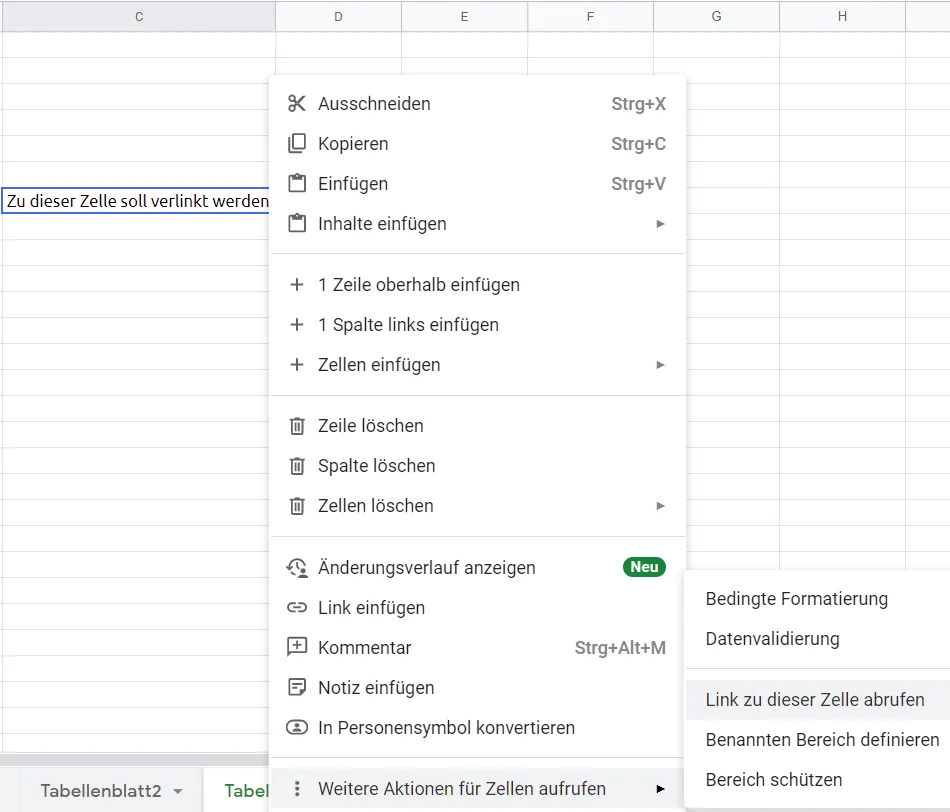Select Notiz einfügen

coord(477,688)
